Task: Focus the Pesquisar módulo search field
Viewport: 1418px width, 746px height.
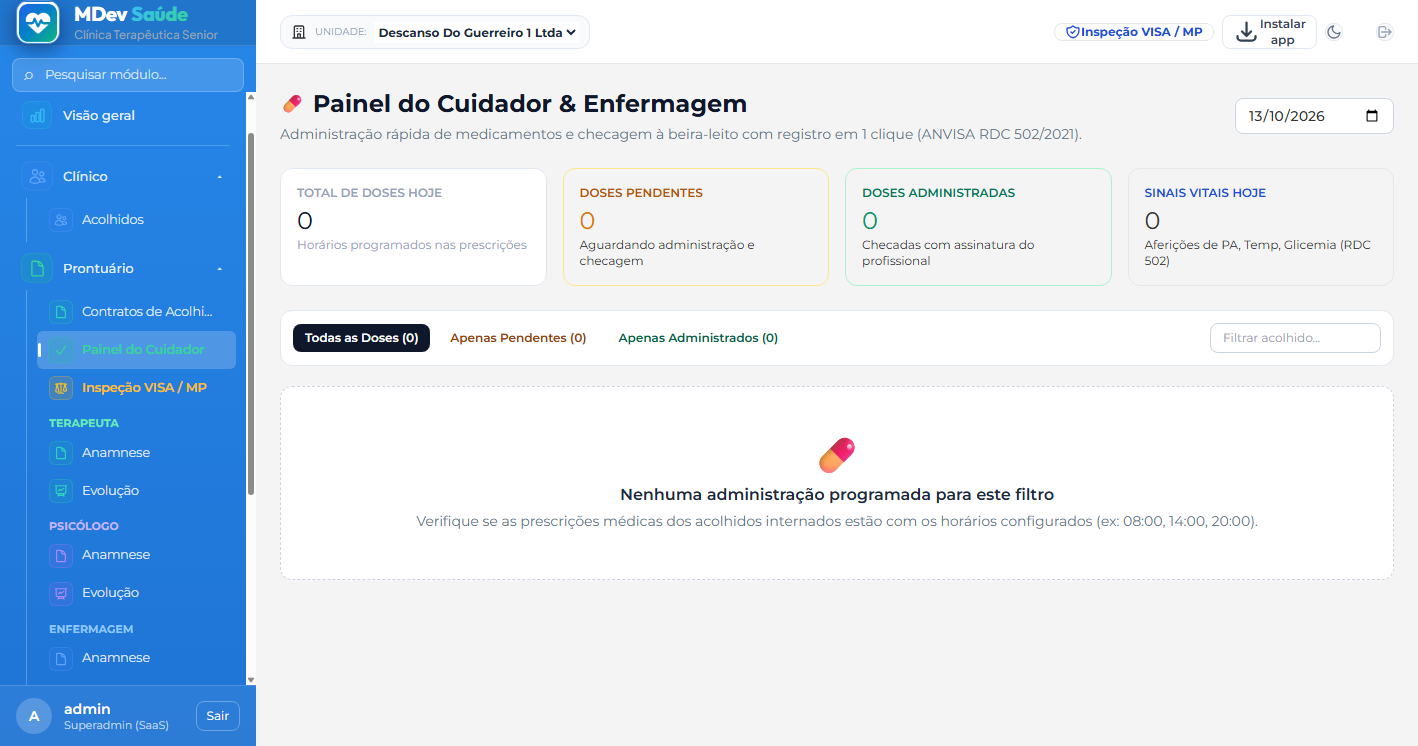Action: coord(128,75)
